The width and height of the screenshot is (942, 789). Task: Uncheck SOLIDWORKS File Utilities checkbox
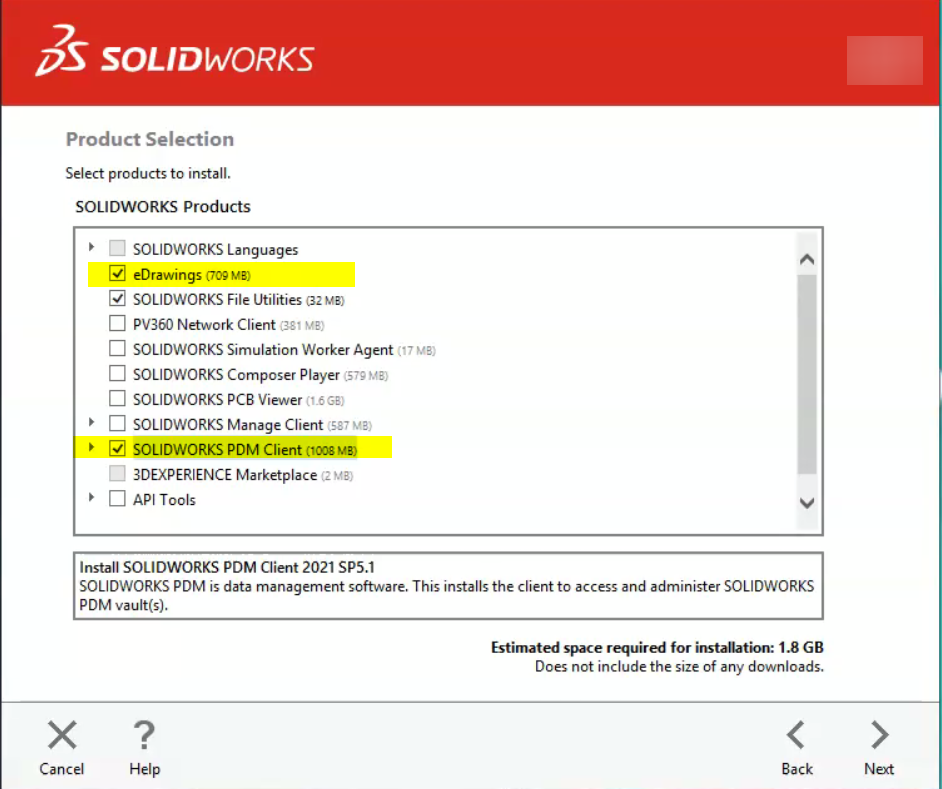[117, 299]
